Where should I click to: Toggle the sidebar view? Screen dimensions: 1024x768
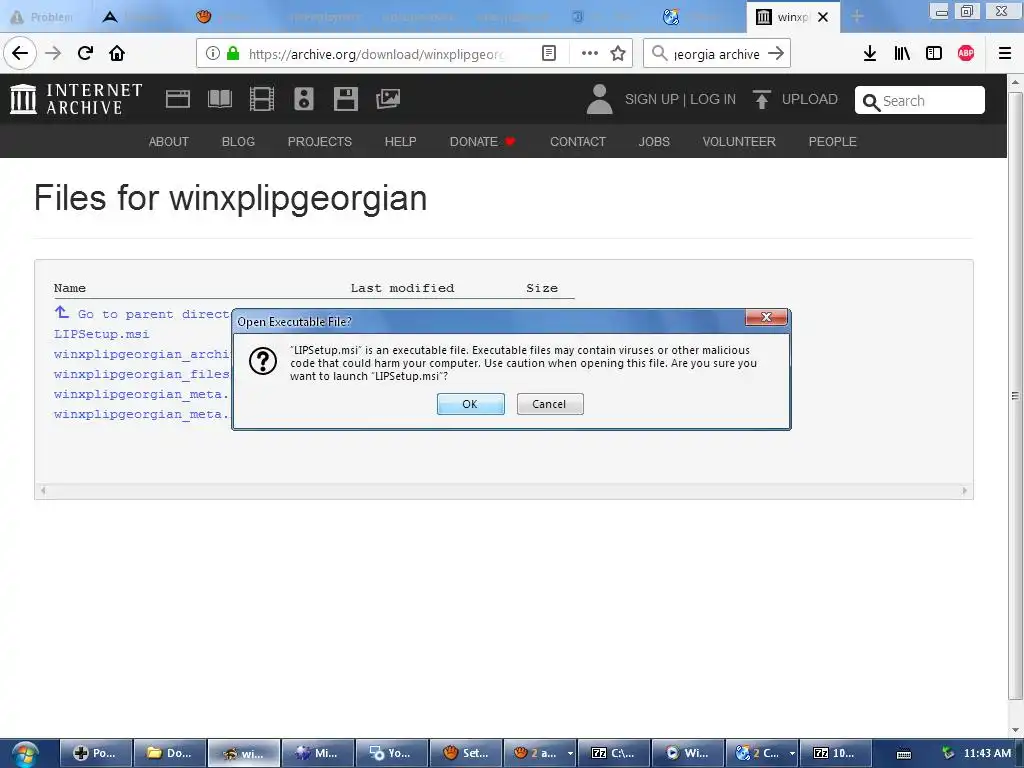point(934,53)
